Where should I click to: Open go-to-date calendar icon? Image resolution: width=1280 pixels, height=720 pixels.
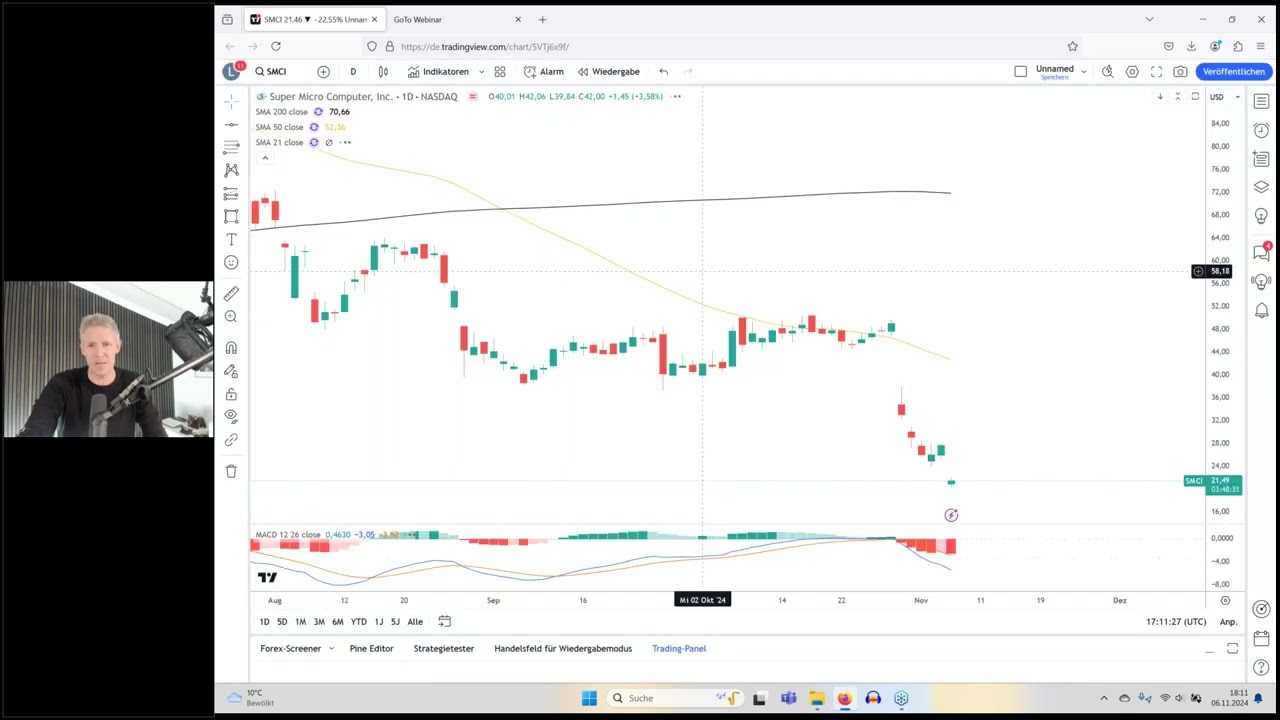pos(445,622)
